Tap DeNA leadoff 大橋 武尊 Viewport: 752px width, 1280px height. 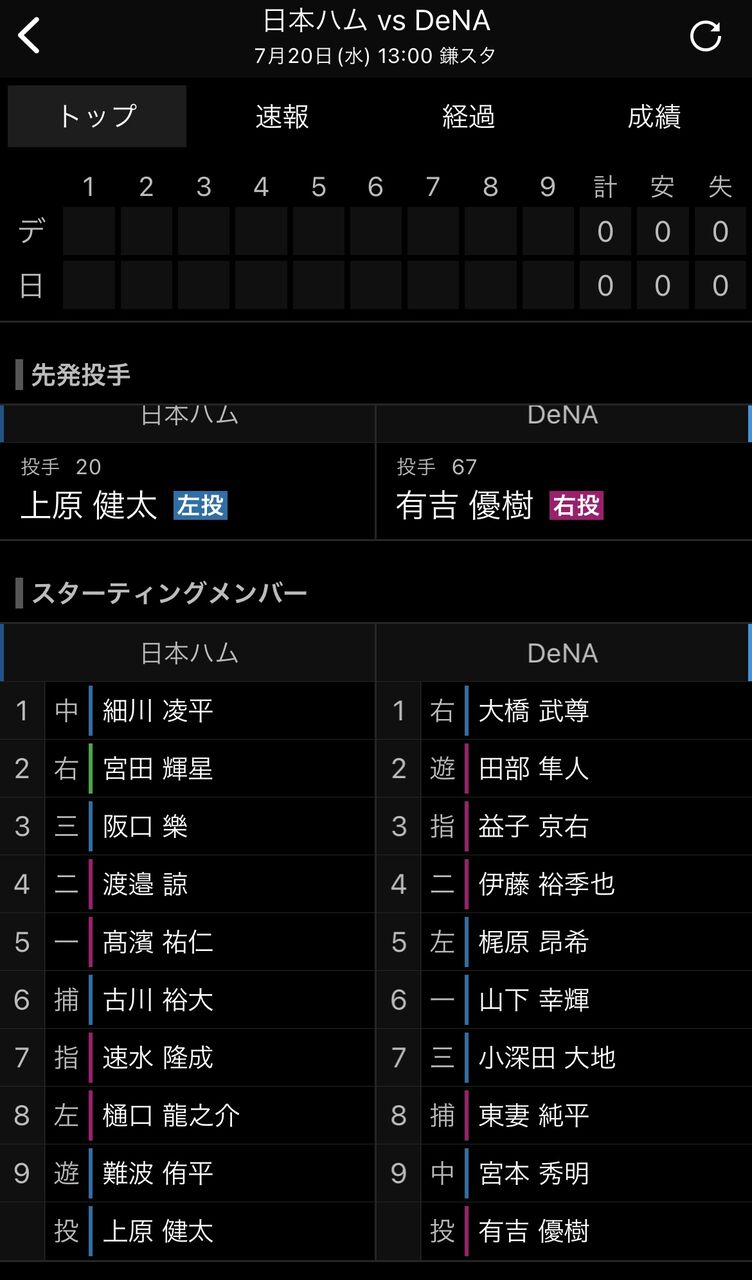pyautogui.click(x=534, y=711)
